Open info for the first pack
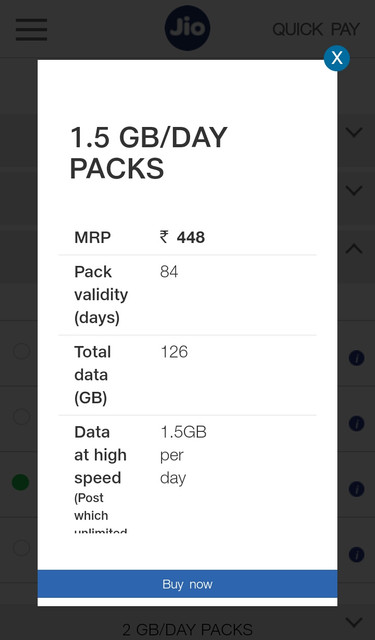Image resolution: width=375 pixels, height=640 pixels. point(356,358)
